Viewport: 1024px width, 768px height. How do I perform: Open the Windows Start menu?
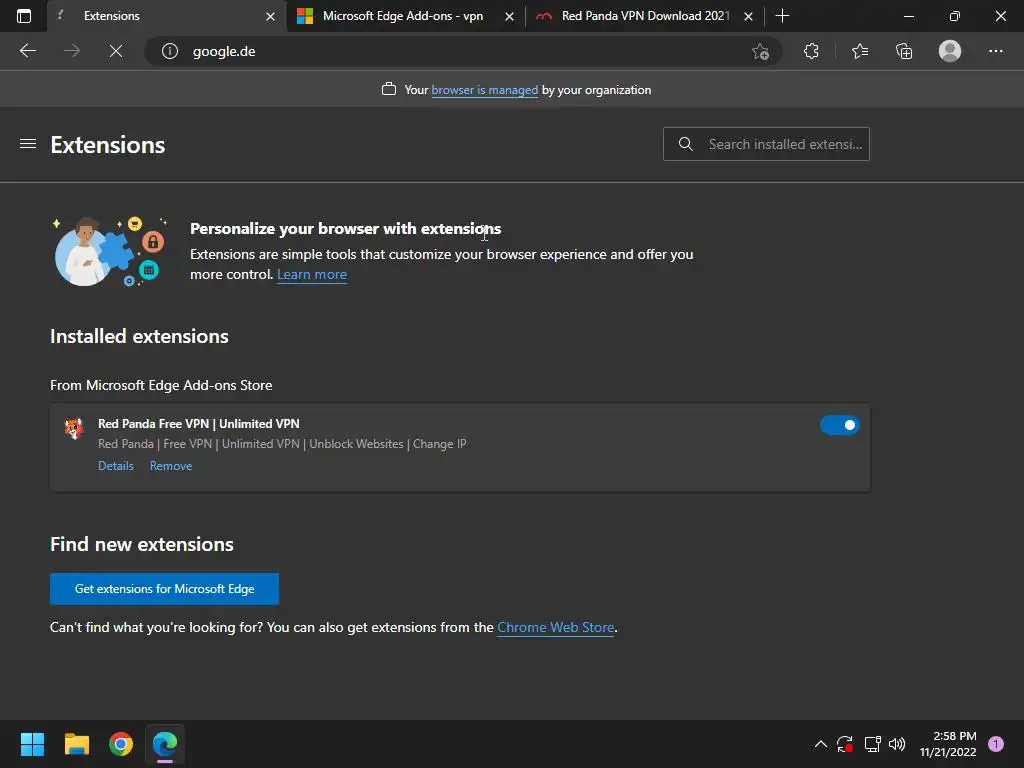point(32,744)
